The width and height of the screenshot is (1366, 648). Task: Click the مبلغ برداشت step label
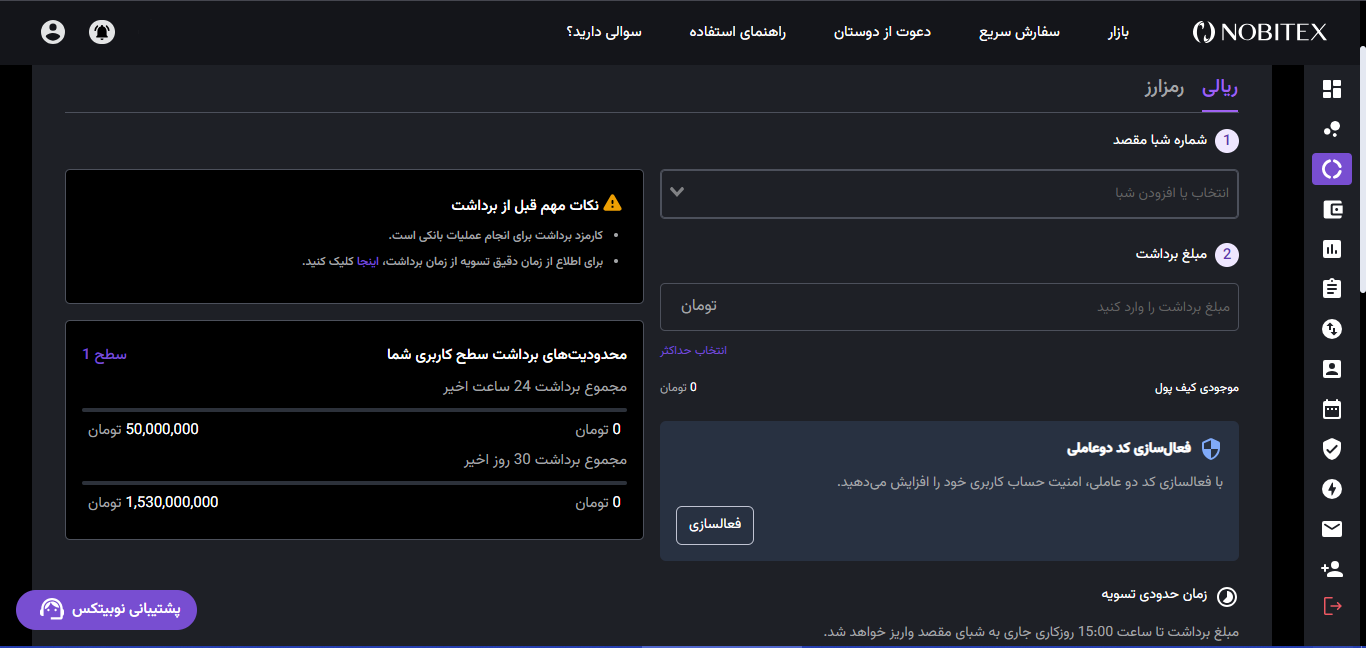[x=1171, y=254]
